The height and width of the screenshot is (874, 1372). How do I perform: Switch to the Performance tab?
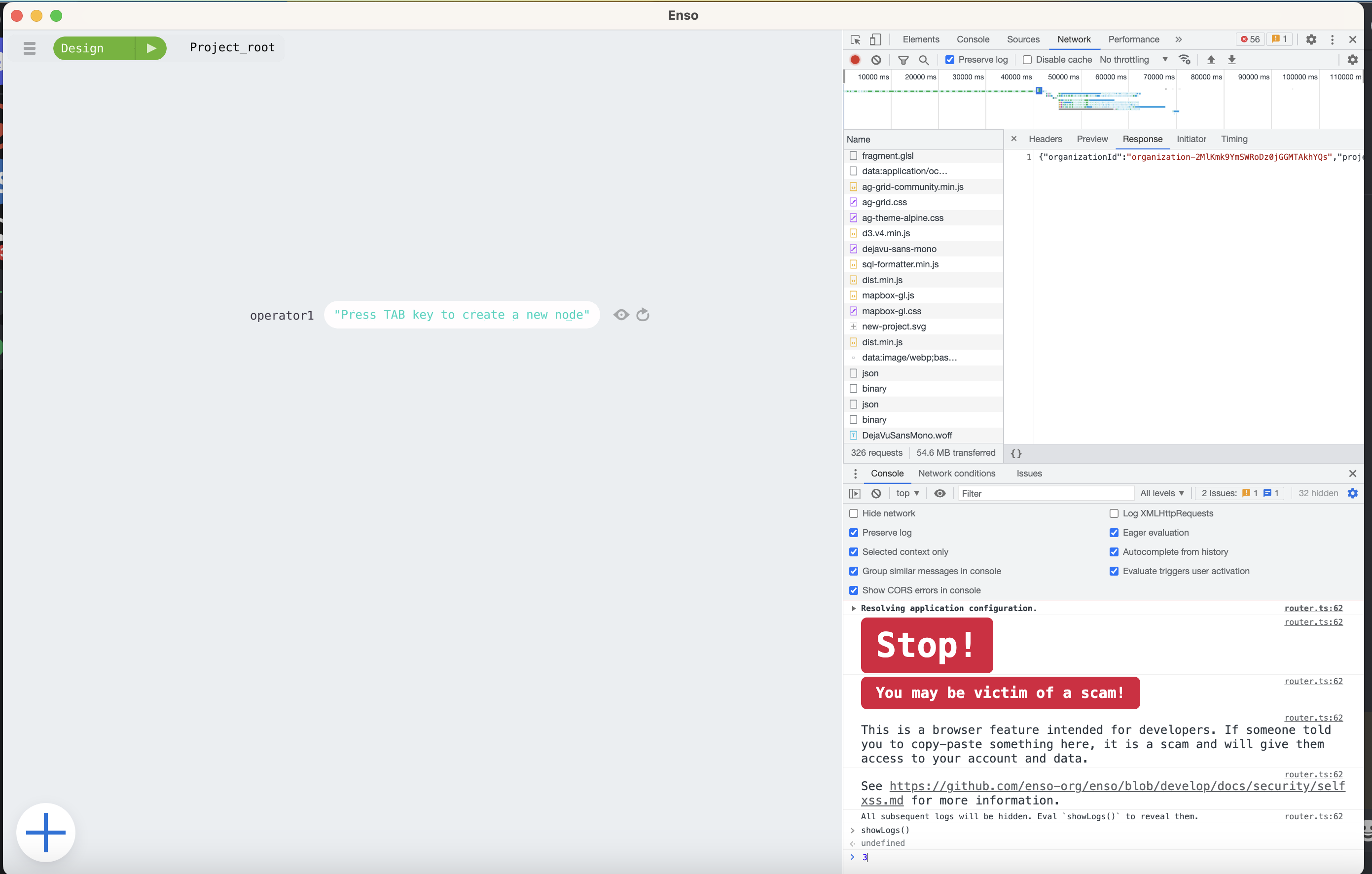tap(1133, 39)
